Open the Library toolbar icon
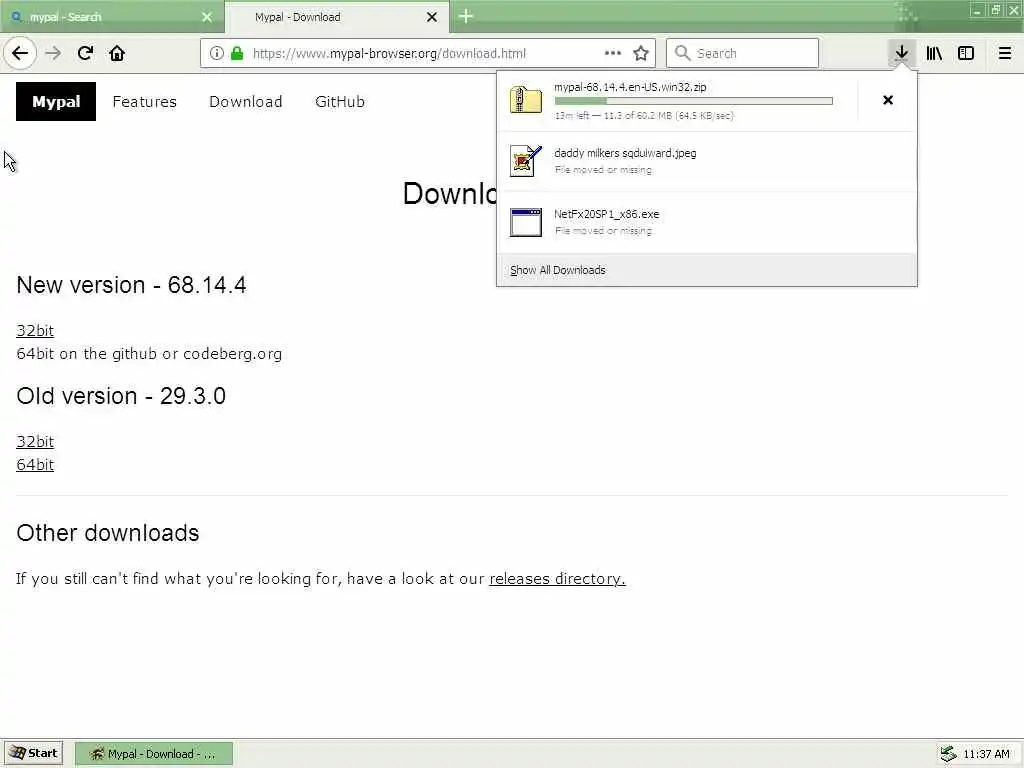Image resolution: width=1024 pixels, height=768 pixels. 934,54
